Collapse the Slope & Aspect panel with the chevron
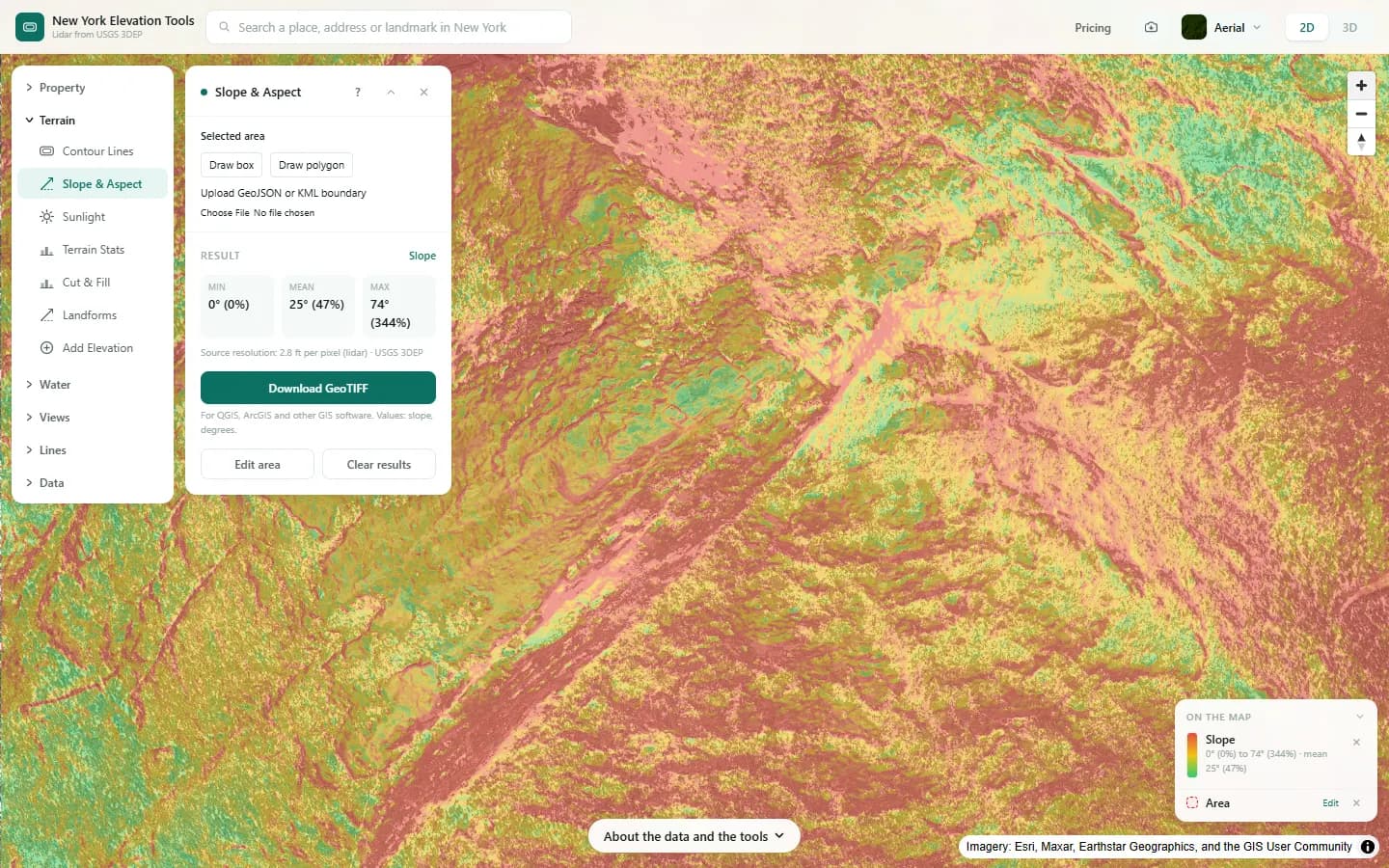Viewport: 1389px width, 868px height. tap(391, 93)
